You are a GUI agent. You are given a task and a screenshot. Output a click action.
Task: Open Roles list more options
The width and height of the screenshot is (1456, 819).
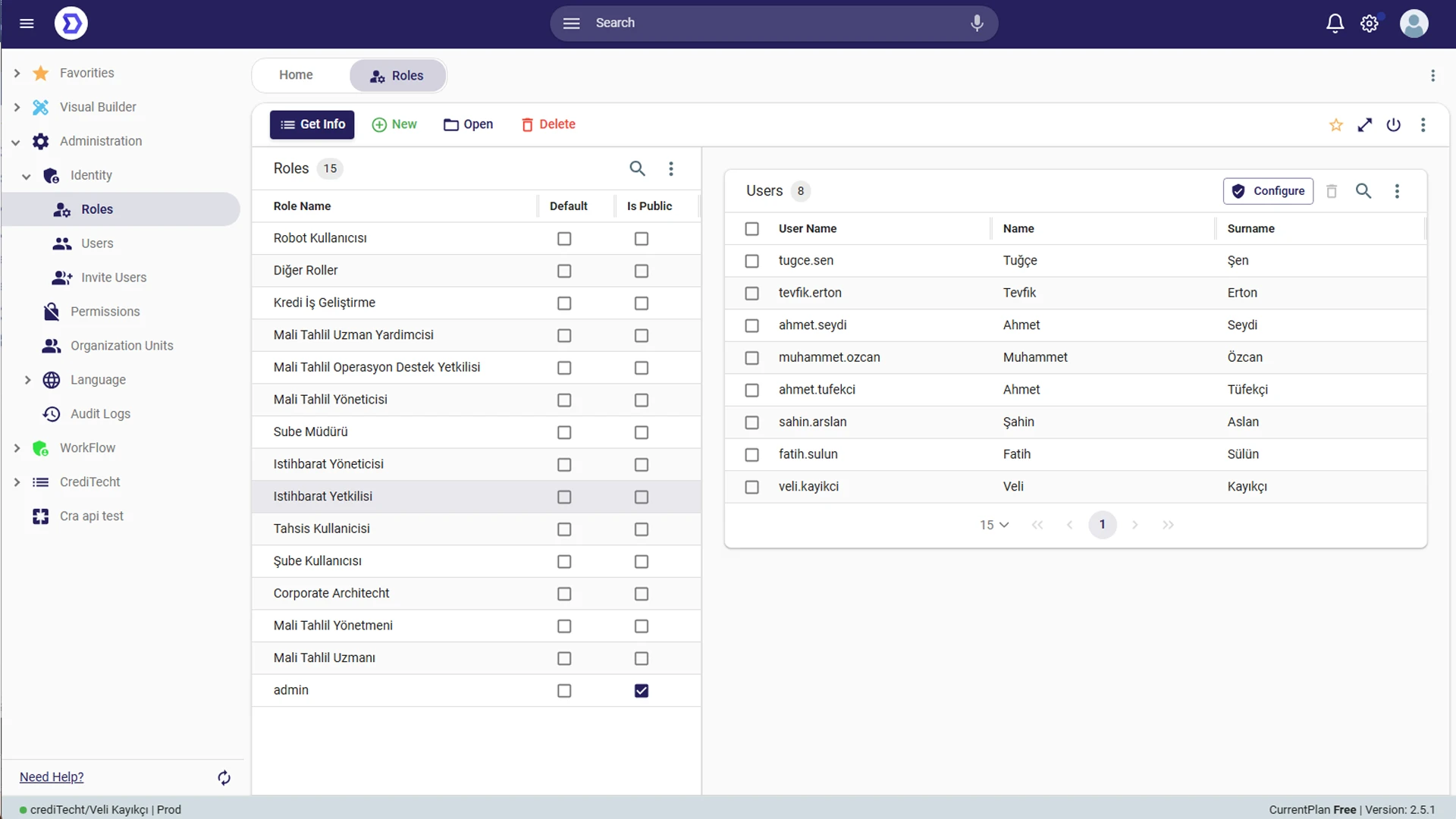[670, 168]
